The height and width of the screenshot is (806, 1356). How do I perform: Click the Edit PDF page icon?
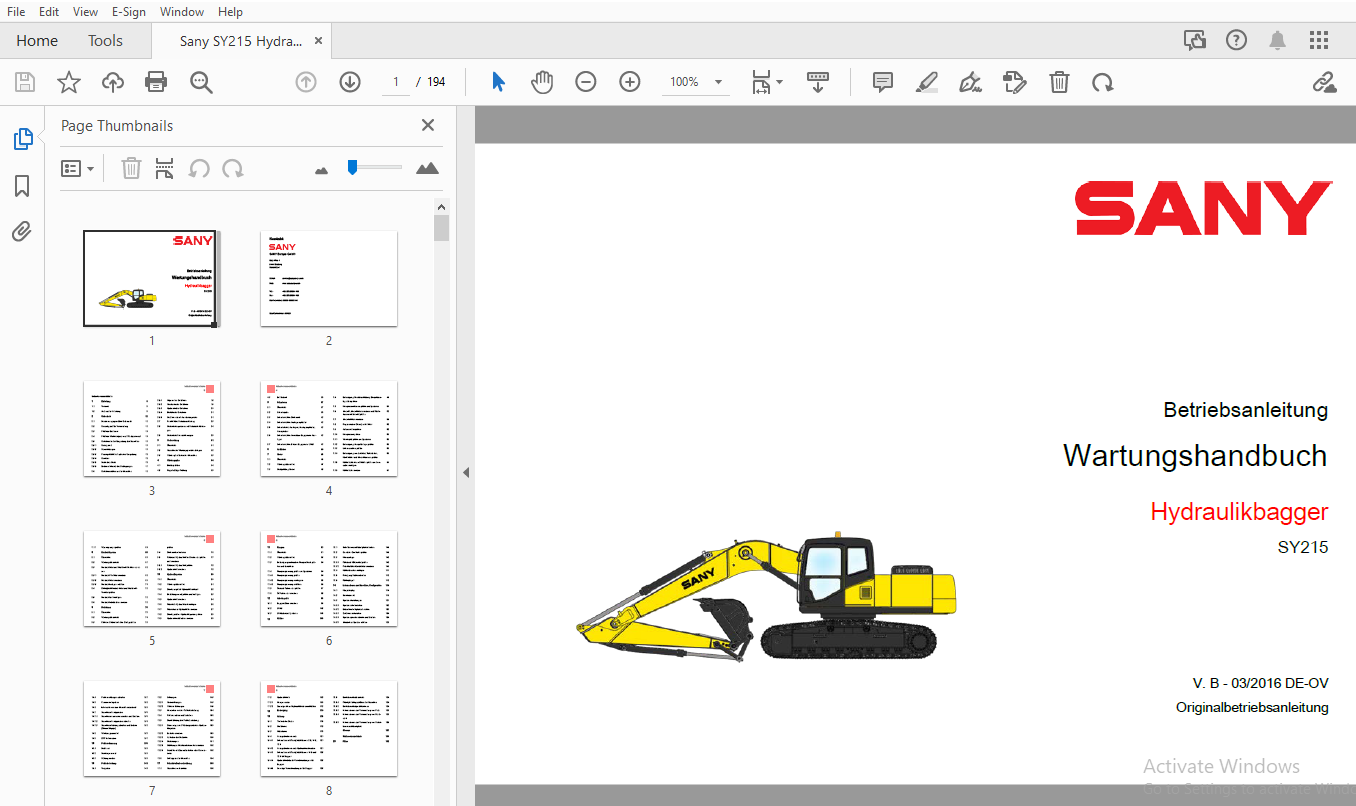pos(1015,82)
